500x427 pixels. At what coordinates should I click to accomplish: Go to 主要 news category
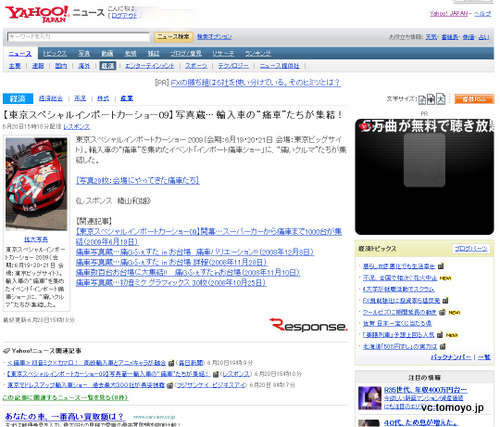(15, 66)
